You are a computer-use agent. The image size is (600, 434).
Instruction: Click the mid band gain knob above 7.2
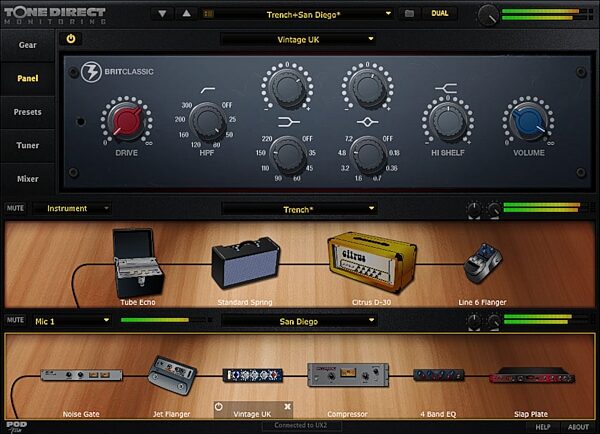[367, 88]
